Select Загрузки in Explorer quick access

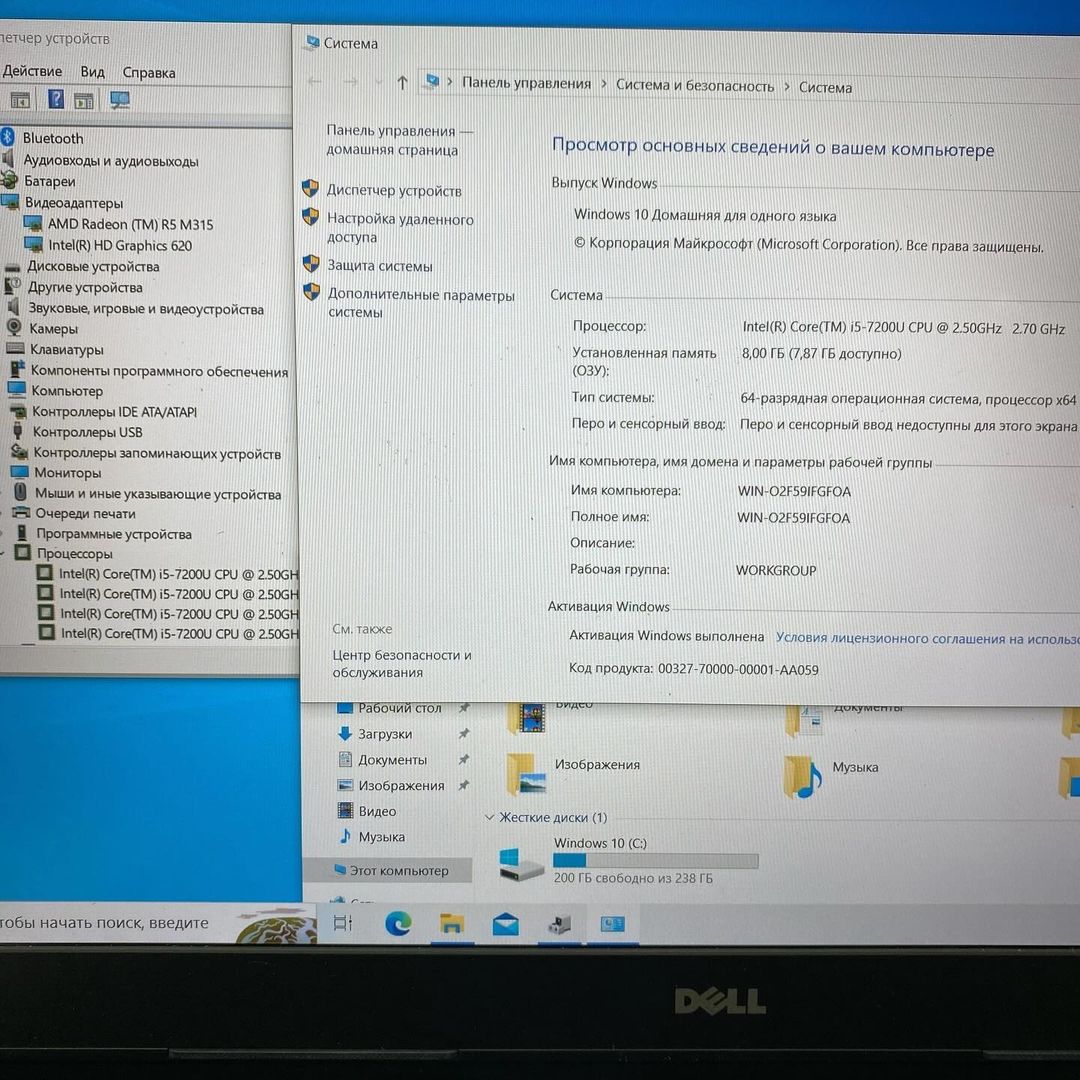[x=385, y=734]
